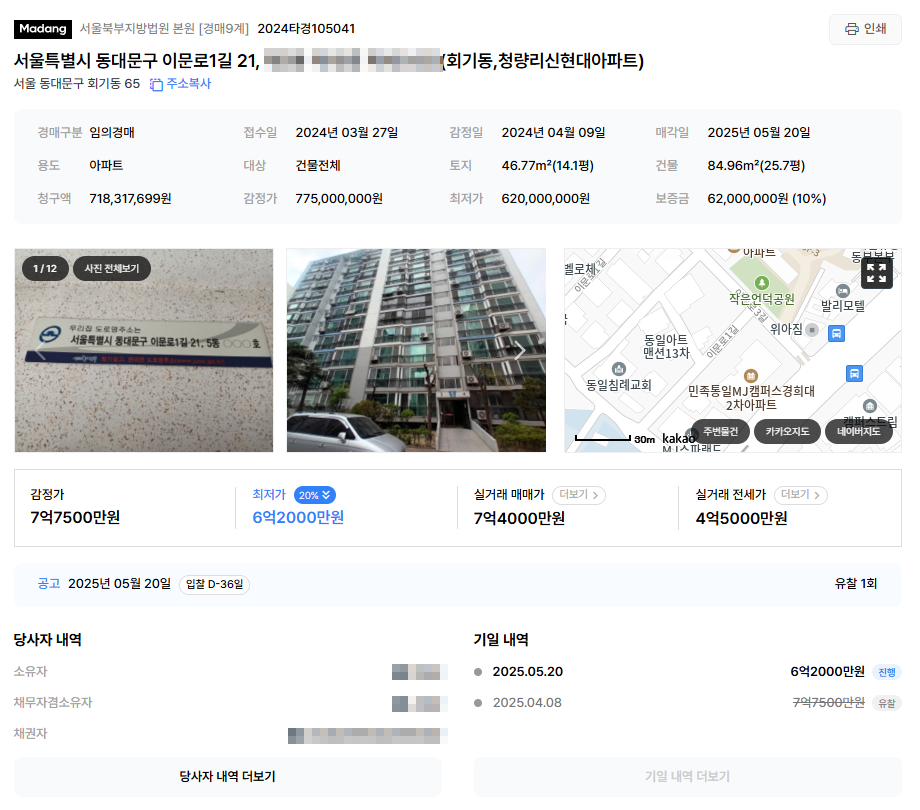The height and width of the screenshot is (810, 920).
Task: Click 매각일 2025년 05월 20일 value
Action: point(759,133)
